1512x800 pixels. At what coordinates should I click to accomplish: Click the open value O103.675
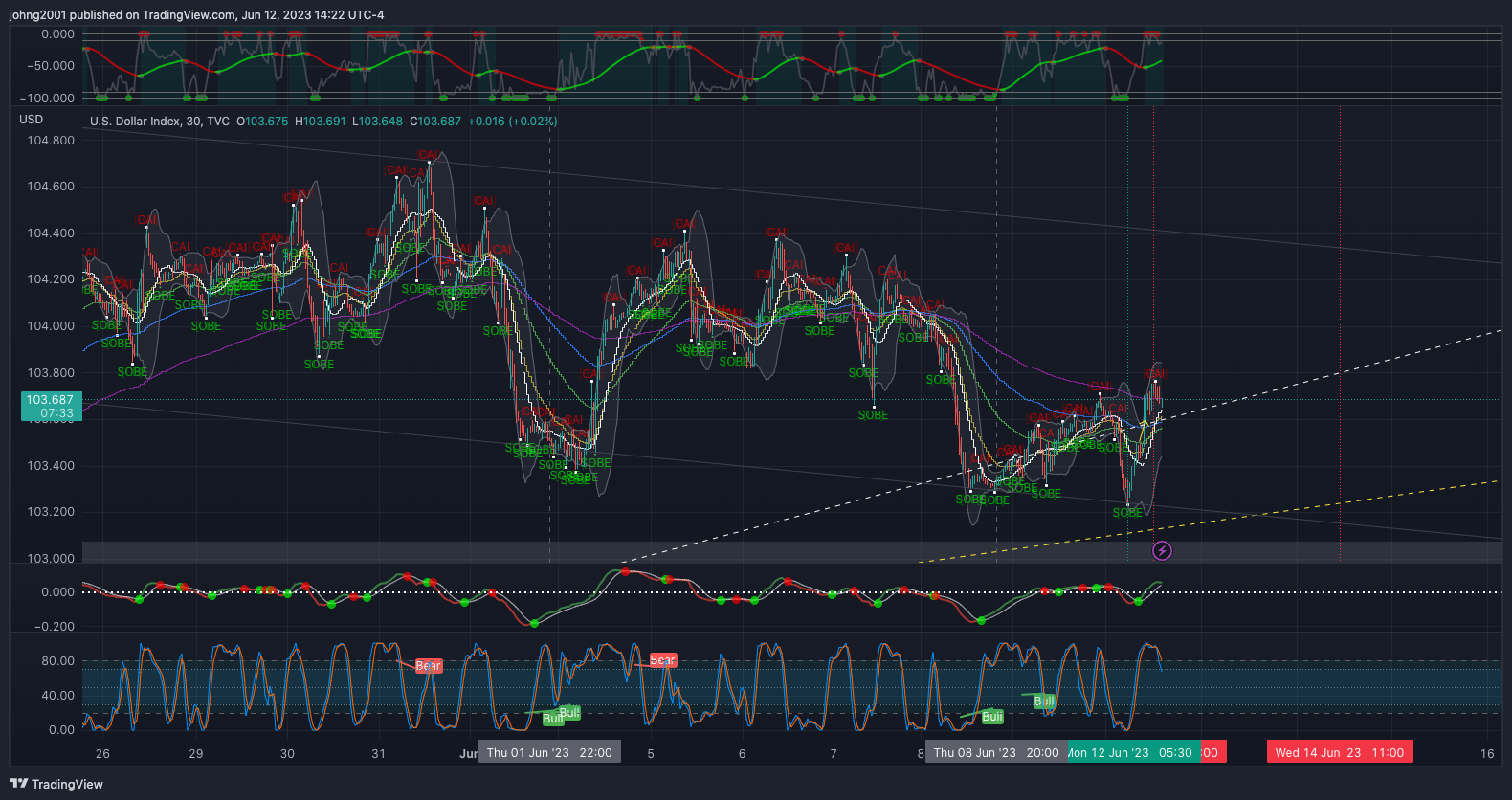tap(262, 122)
